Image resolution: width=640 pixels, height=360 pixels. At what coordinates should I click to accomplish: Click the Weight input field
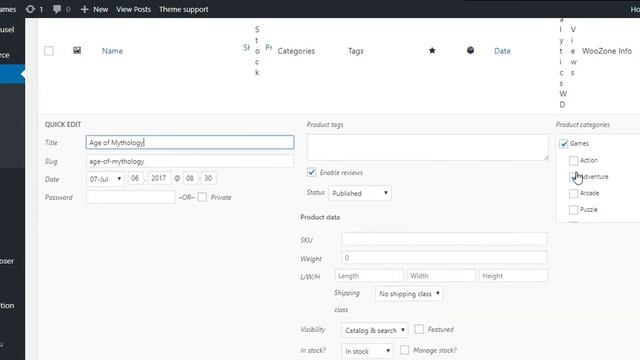click(x=444, y=258)
